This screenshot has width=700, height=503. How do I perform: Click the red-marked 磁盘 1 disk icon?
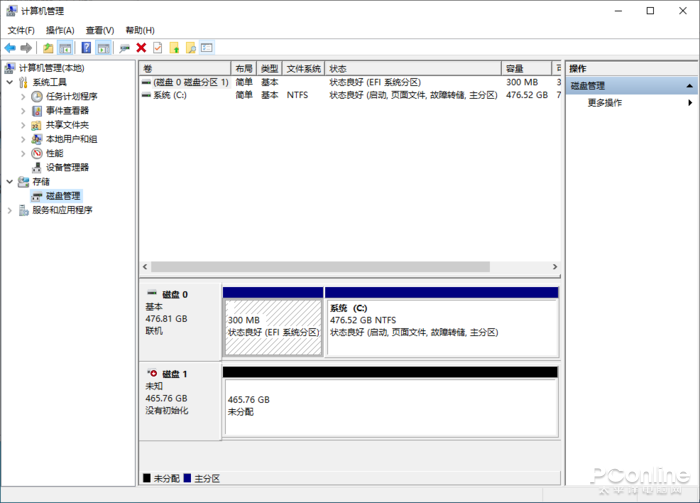(152, 373)
